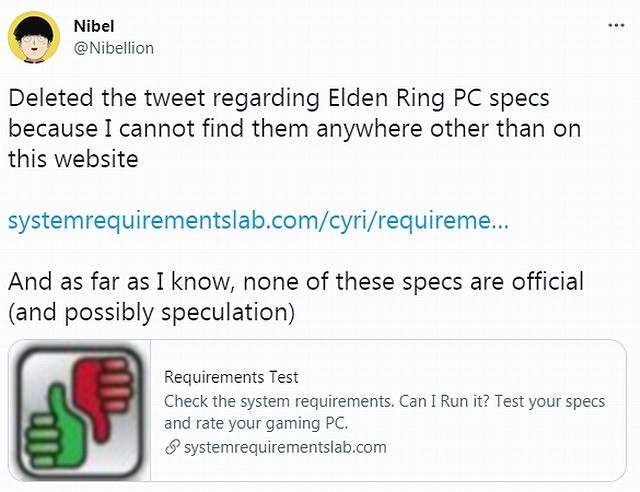Image resolution: width=640 pixels, height=492 pixels.
Task: Click the "(and possibly speculation)" text
Action: click(151, 313)
